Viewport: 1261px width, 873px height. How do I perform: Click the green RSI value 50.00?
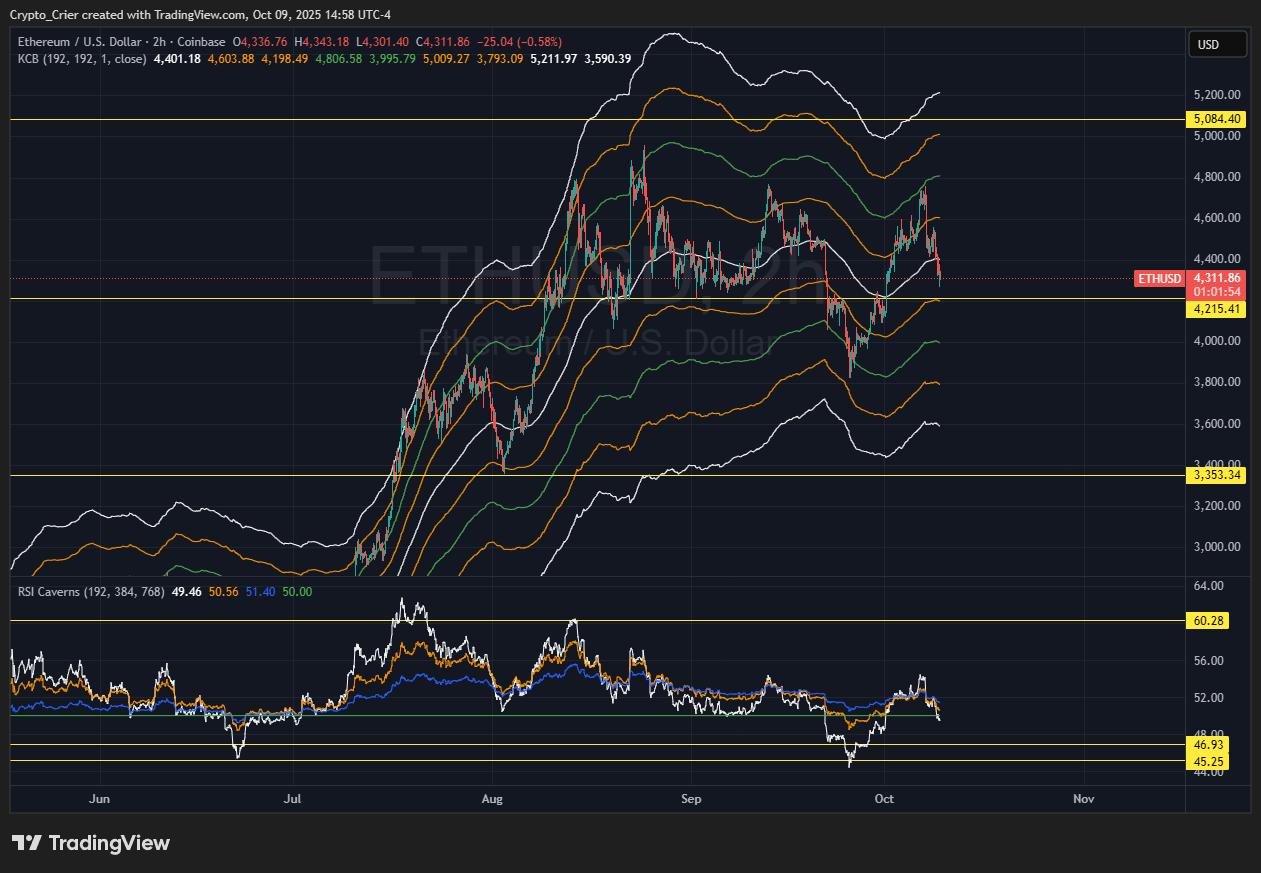click(297, 592)
